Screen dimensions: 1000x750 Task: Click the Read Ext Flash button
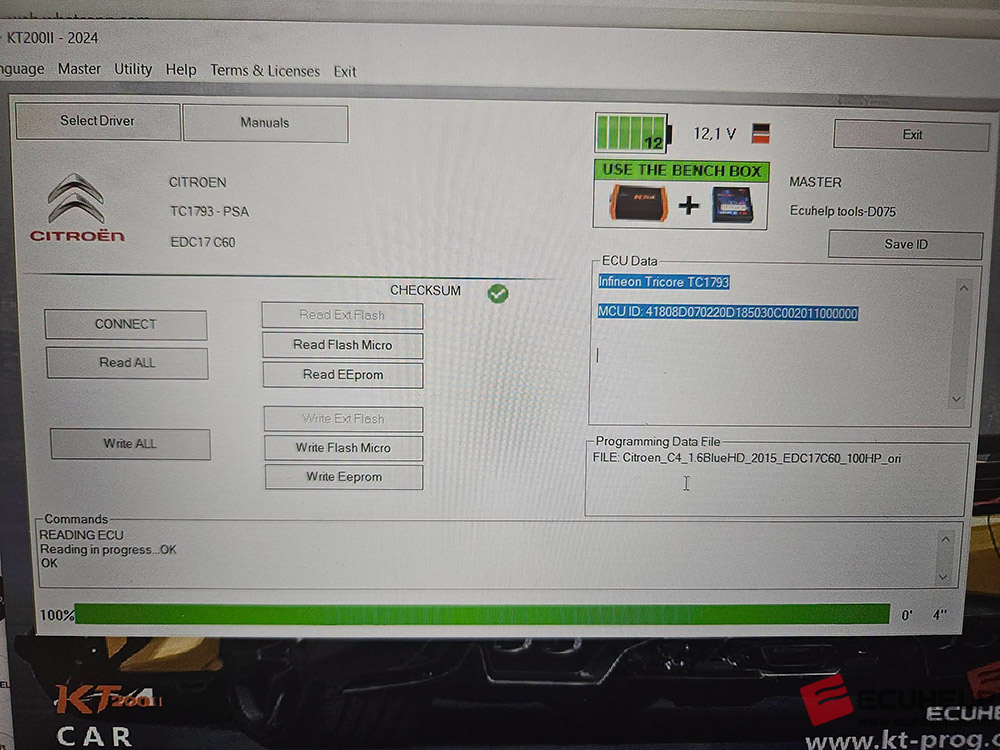342,315
